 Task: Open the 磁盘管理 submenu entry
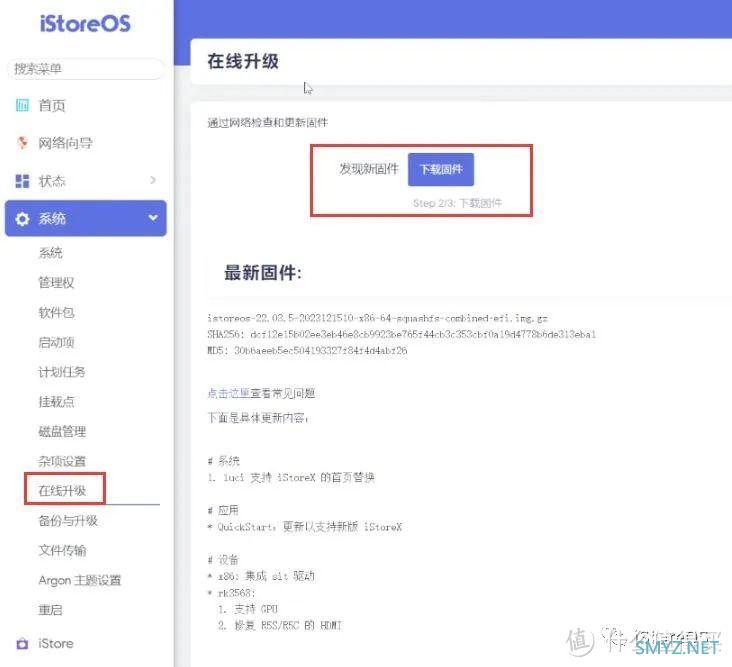coord(62,431)
